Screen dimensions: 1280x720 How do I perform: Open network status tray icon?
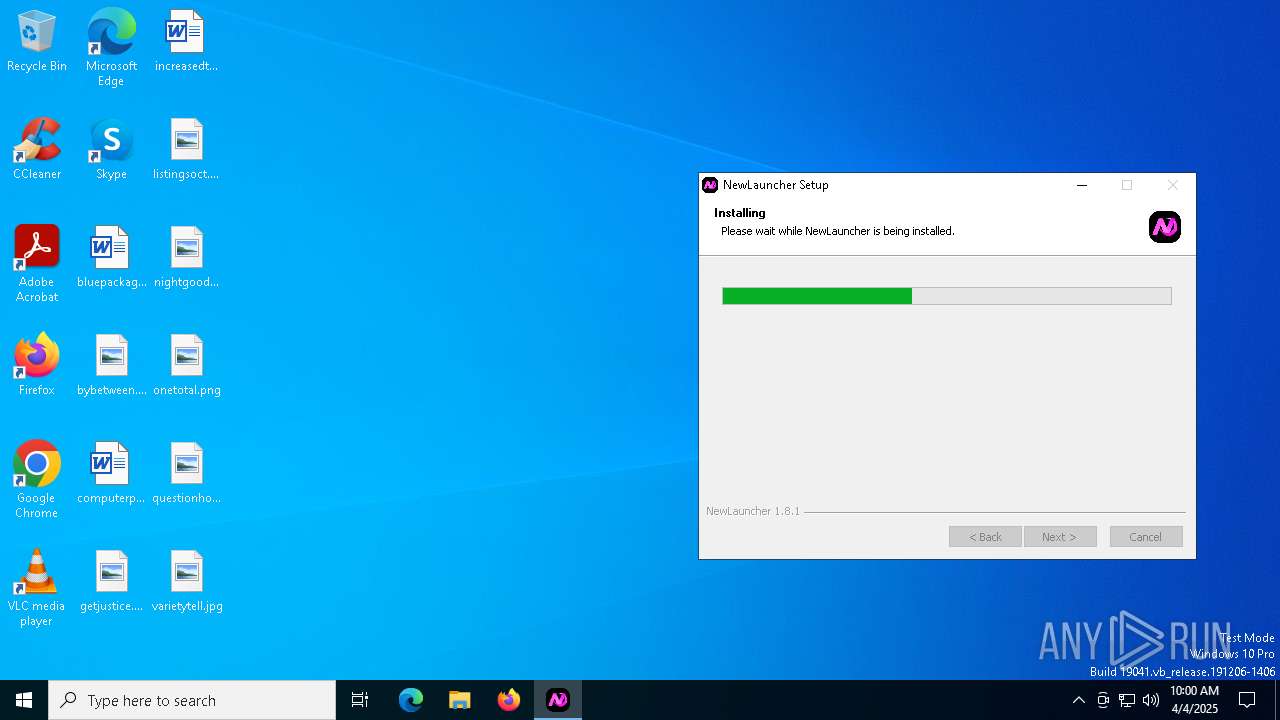coord(1127,700)
